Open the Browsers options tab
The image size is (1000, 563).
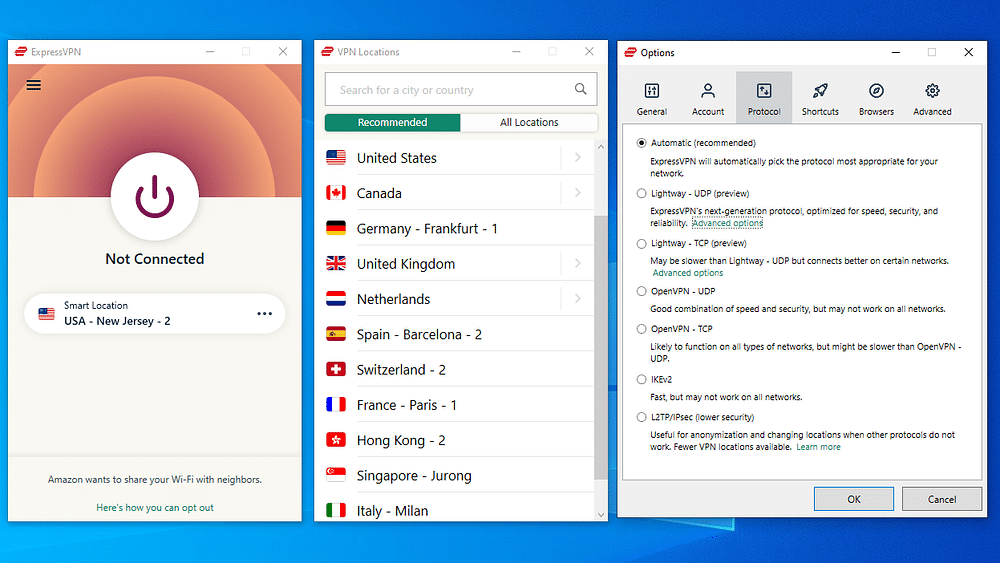click(x=876, y=98)
